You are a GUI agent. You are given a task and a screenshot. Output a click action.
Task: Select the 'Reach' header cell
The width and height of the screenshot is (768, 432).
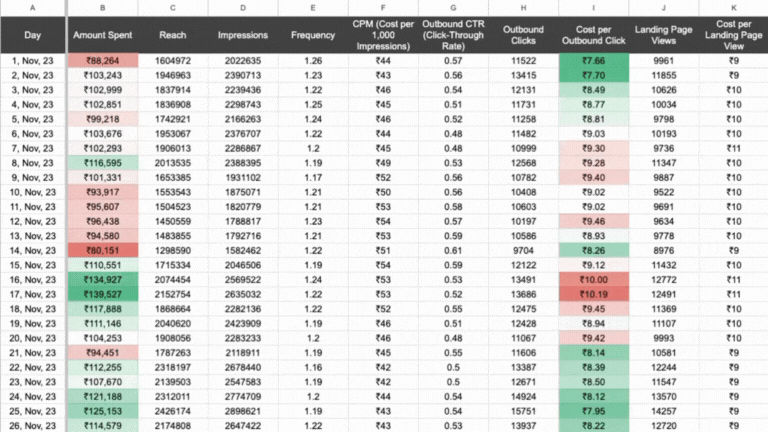tap(172, 35)
